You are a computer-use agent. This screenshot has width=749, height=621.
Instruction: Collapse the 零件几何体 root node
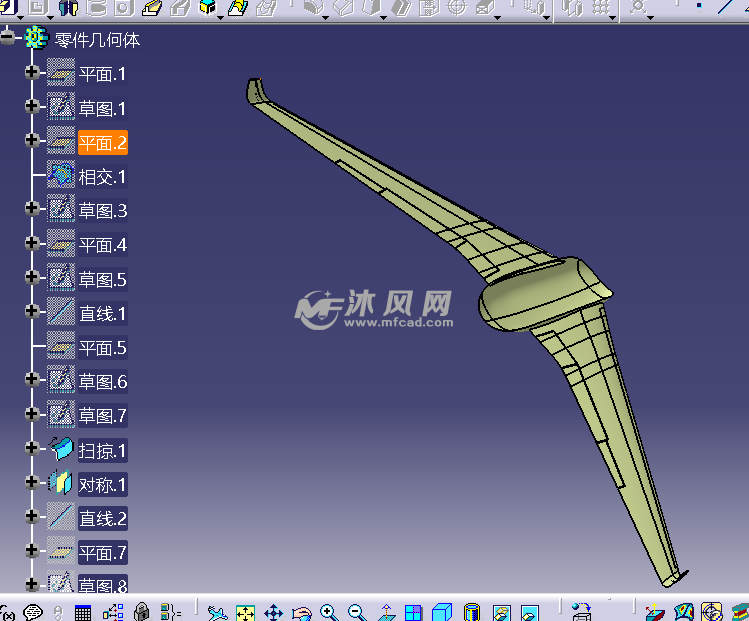point(7,38)
